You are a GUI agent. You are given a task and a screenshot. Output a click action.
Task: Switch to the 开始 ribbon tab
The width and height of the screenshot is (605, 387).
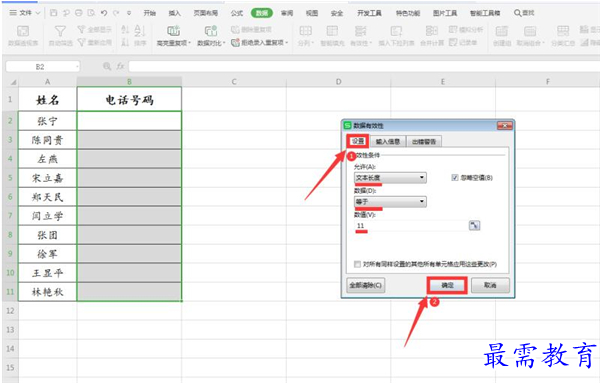[x=149, y=13]
